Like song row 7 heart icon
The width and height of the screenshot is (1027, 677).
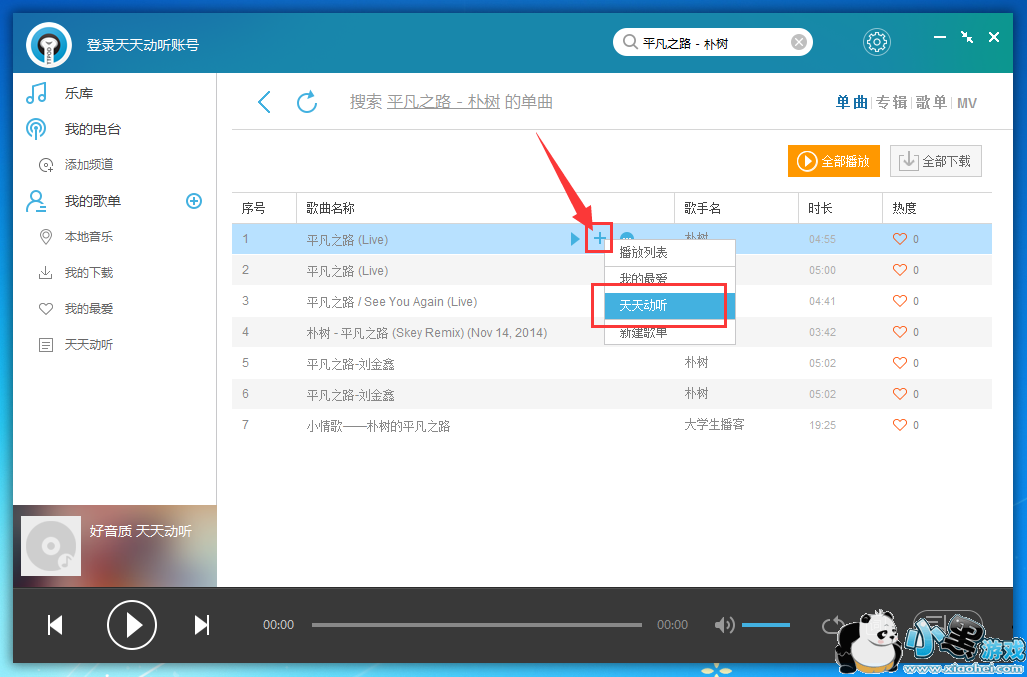[x=900, y=425]
